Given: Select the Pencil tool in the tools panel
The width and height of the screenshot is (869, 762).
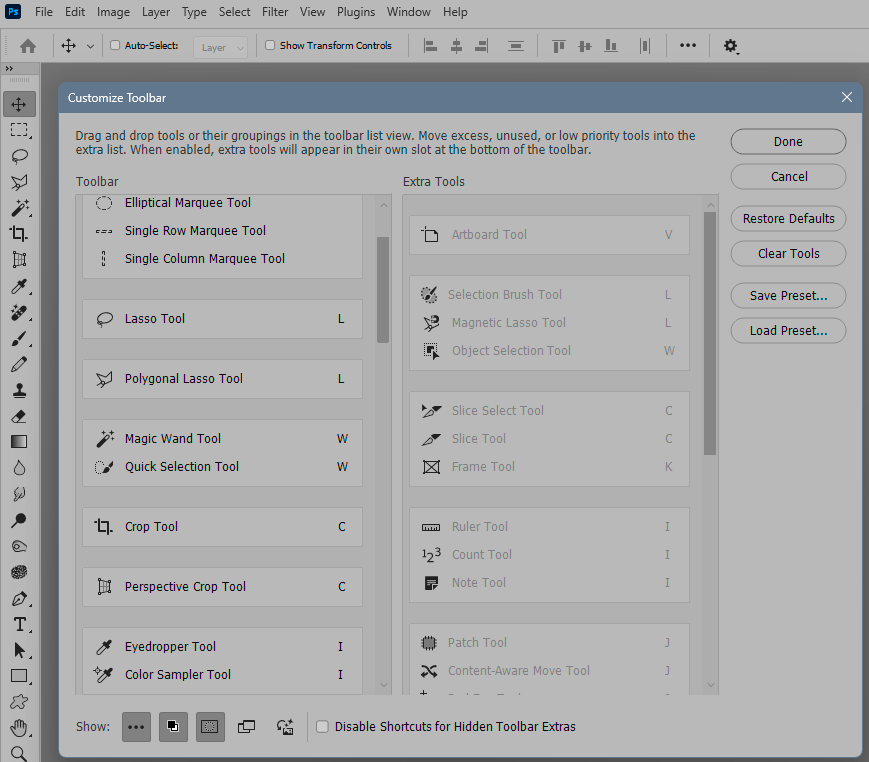Looking at the screenshot, I should click(19, 364).
